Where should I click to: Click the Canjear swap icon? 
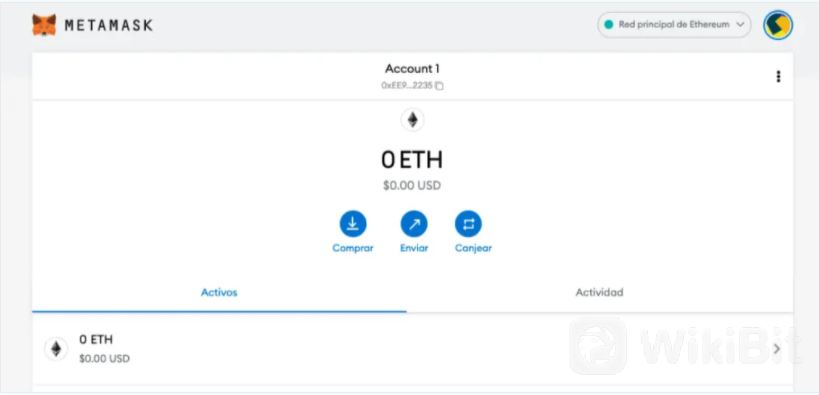(x=469, y=224)
